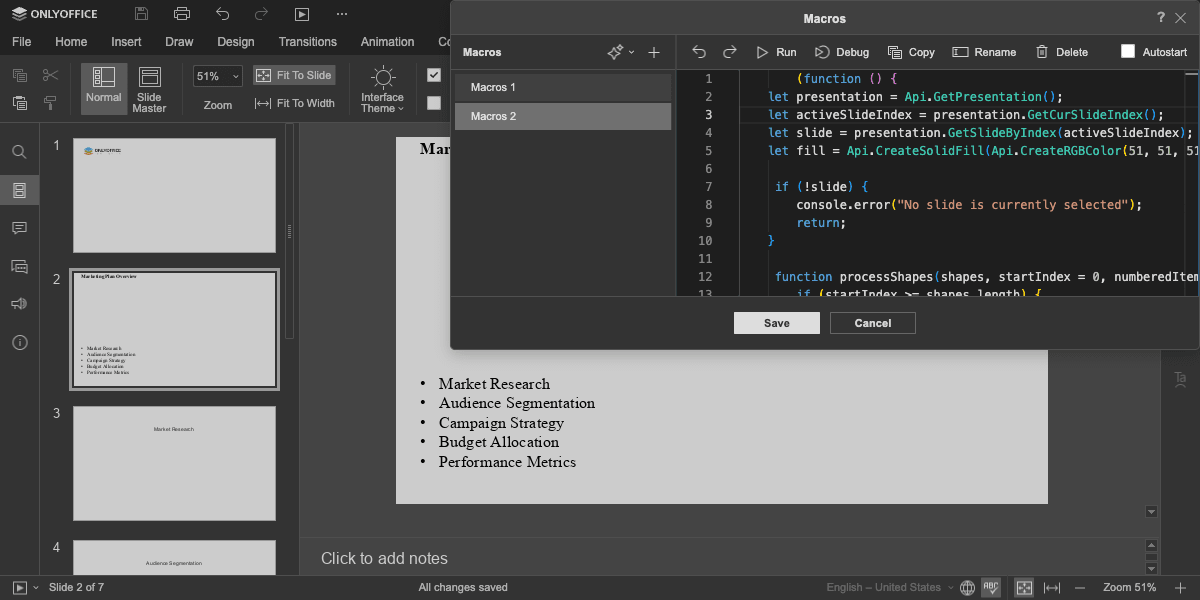Enable the Autostart checkbox

click(1128, 52)
